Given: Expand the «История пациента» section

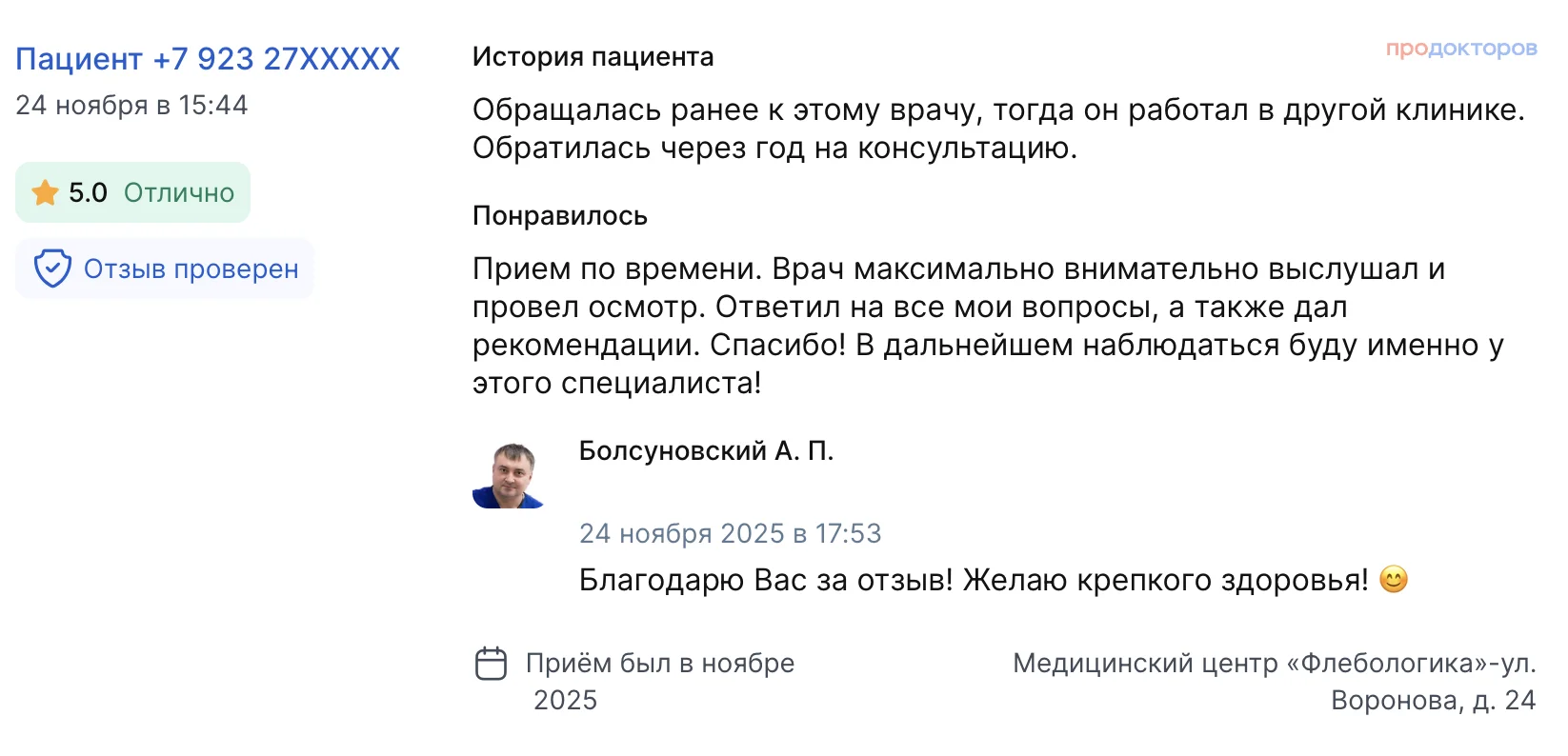Looking at the screenshot, I should [593, 56].
